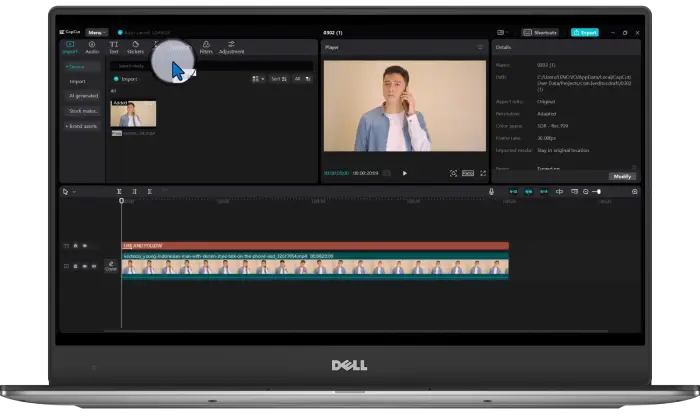Image resolution: width=700 pixels, height=417 pixels.
Task: Click the focus capture icon in Player
Action: click(x=453, y=173)
